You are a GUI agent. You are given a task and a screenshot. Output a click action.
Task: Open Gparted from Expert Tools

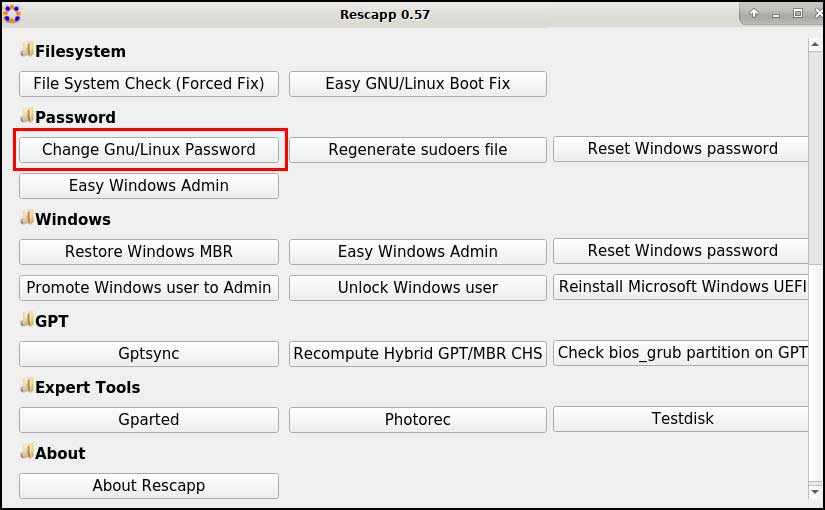click(149, 420)
